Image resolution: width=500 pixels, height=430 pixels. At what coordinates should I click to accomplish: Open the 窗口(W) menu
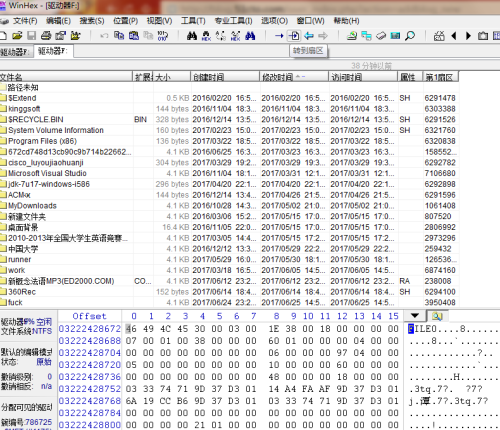click(x=311, y=21)
